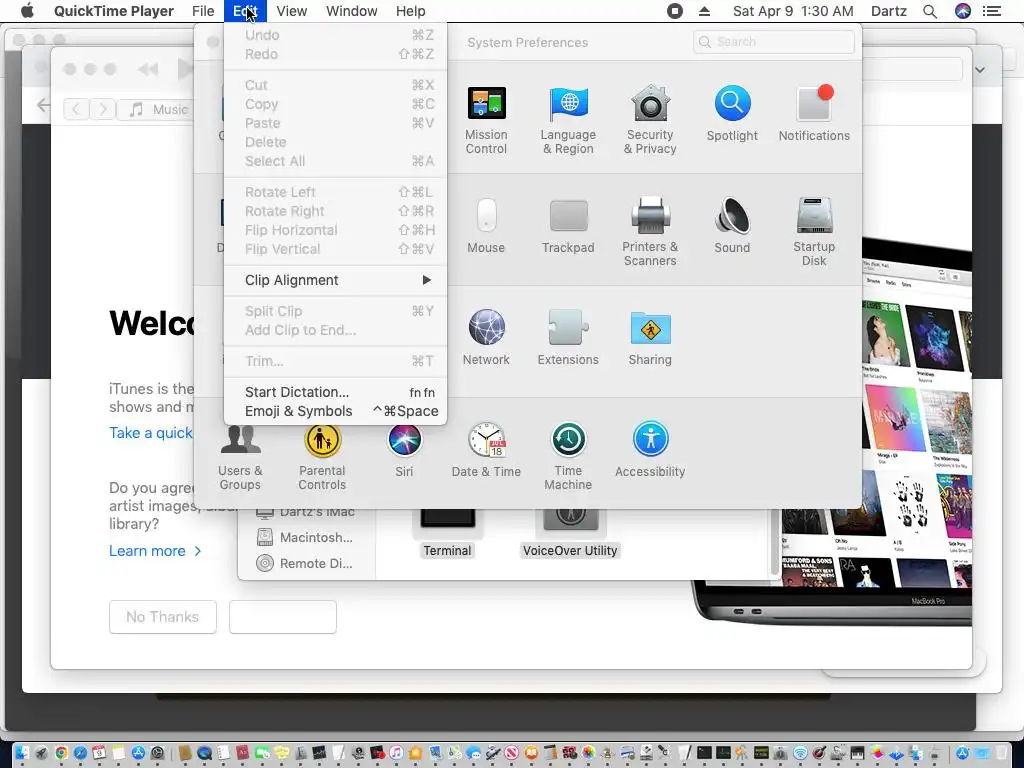Open Terminal from the Dock
The image size is (1024, 768).
pos(704,753)
